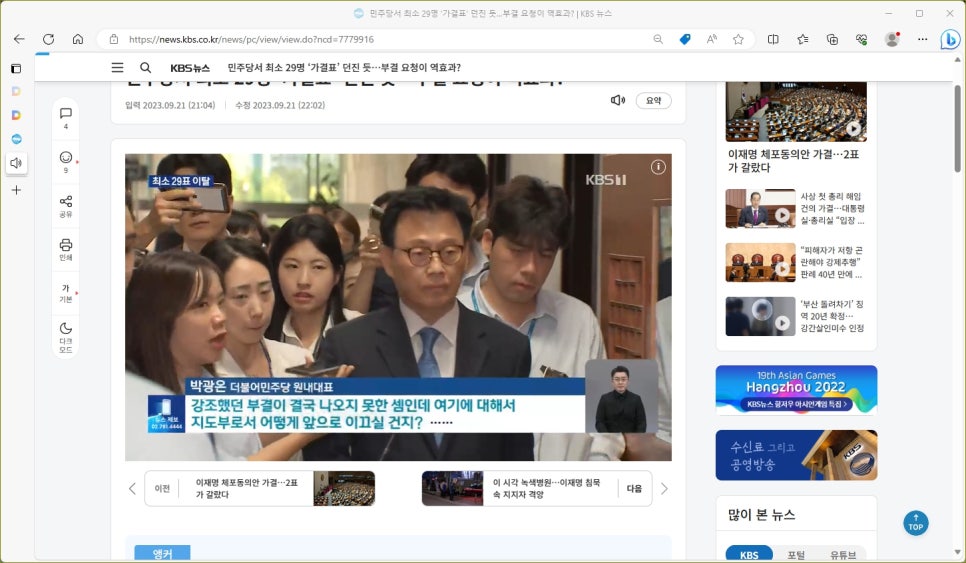
Task: Select the audio-playing vertical tab
Action: tap(16, 163)
